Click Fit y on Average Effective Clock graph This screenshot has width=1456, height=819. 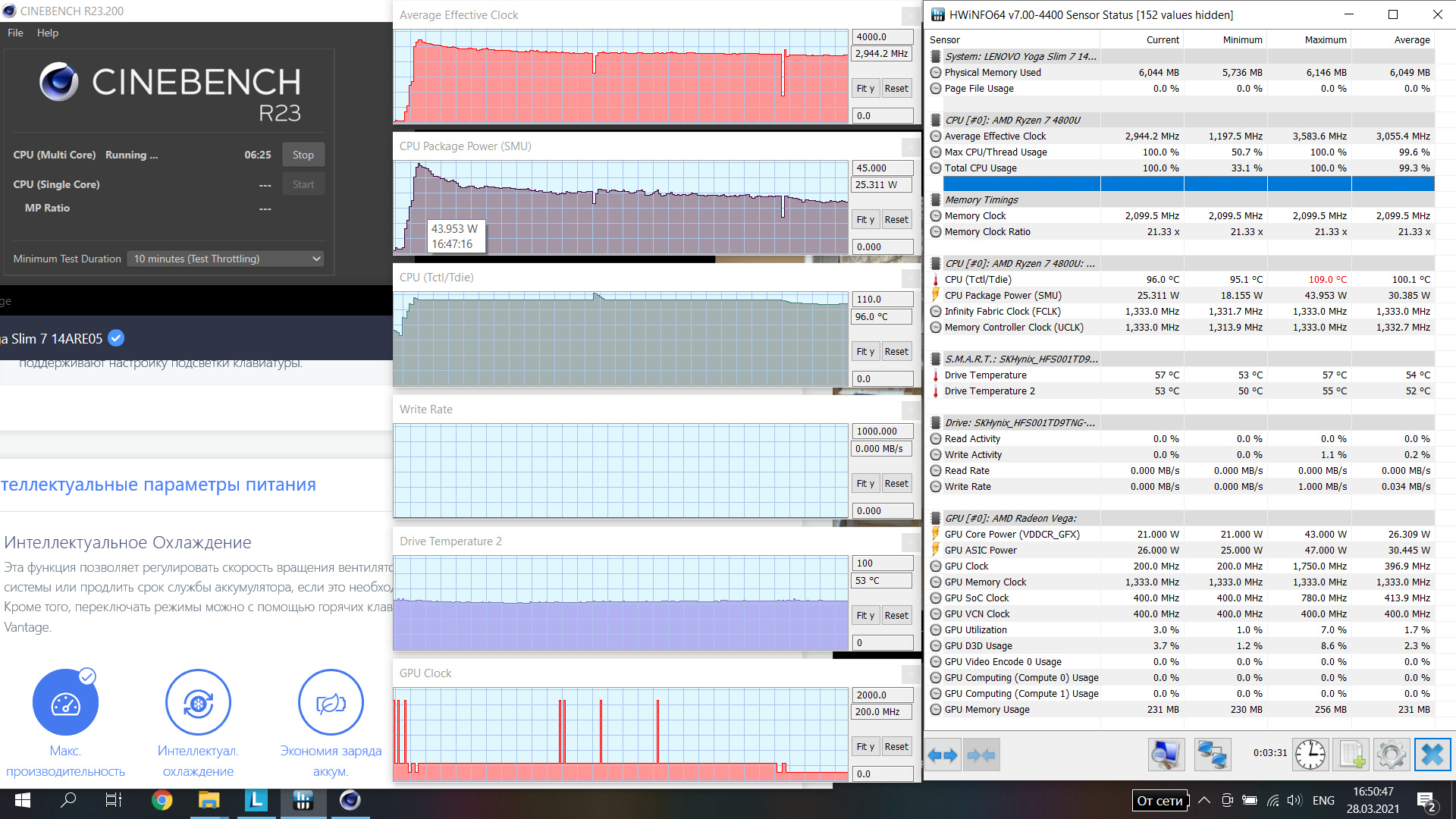pyautogui.click(x=865, y=89)
